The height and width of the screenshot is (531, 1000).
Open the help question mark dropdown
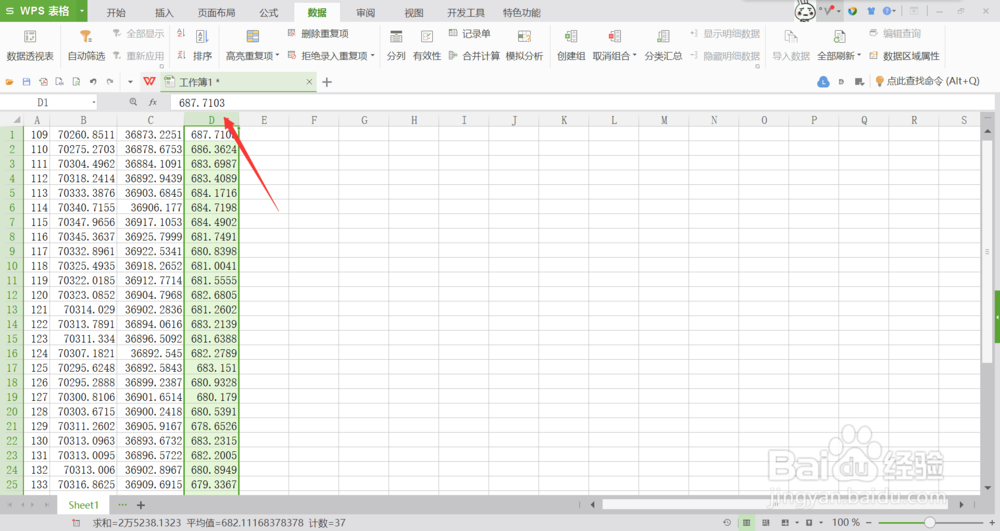coord(889,11)
